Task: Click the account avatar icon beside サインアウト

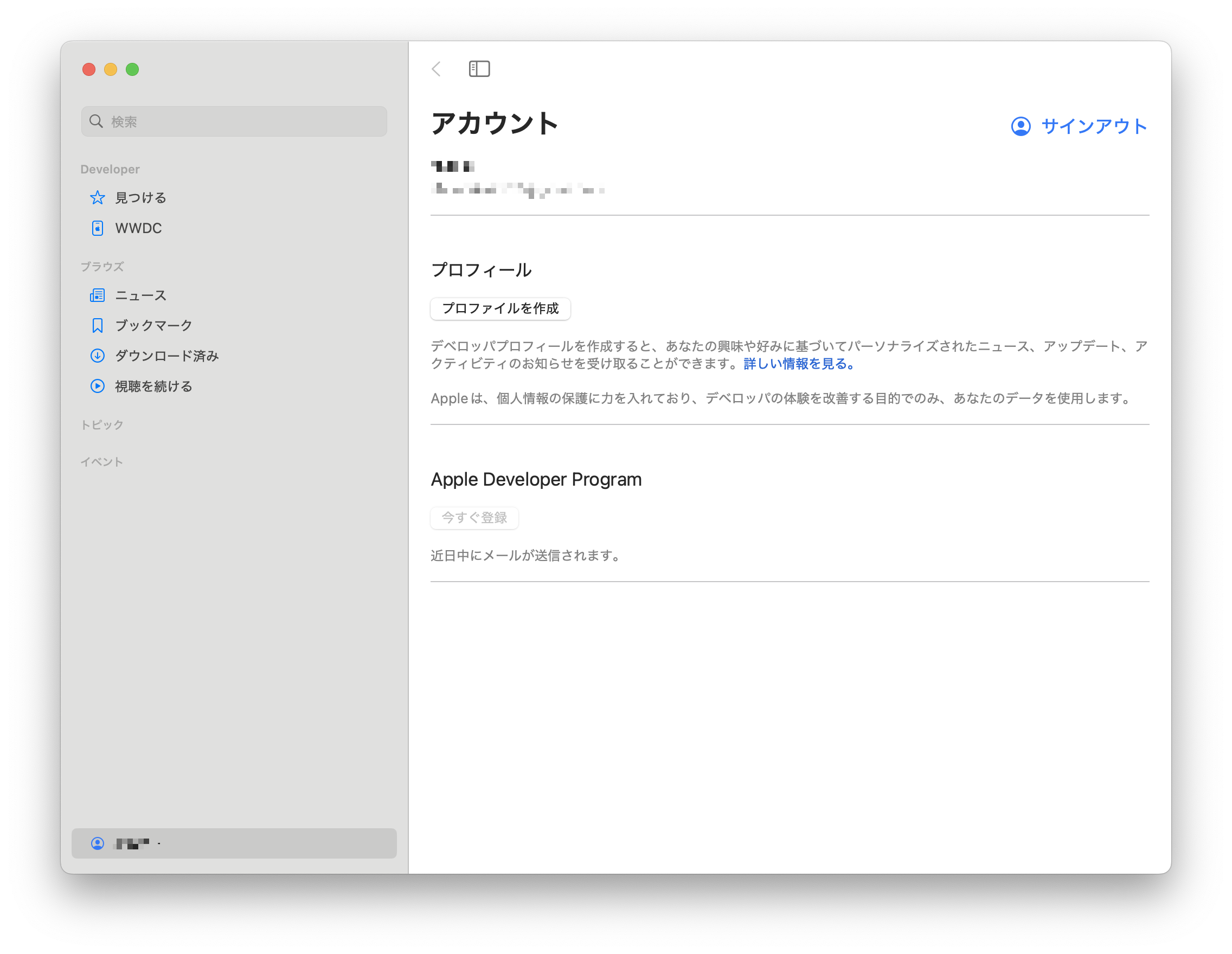Action: click(x=1021, y=126)
